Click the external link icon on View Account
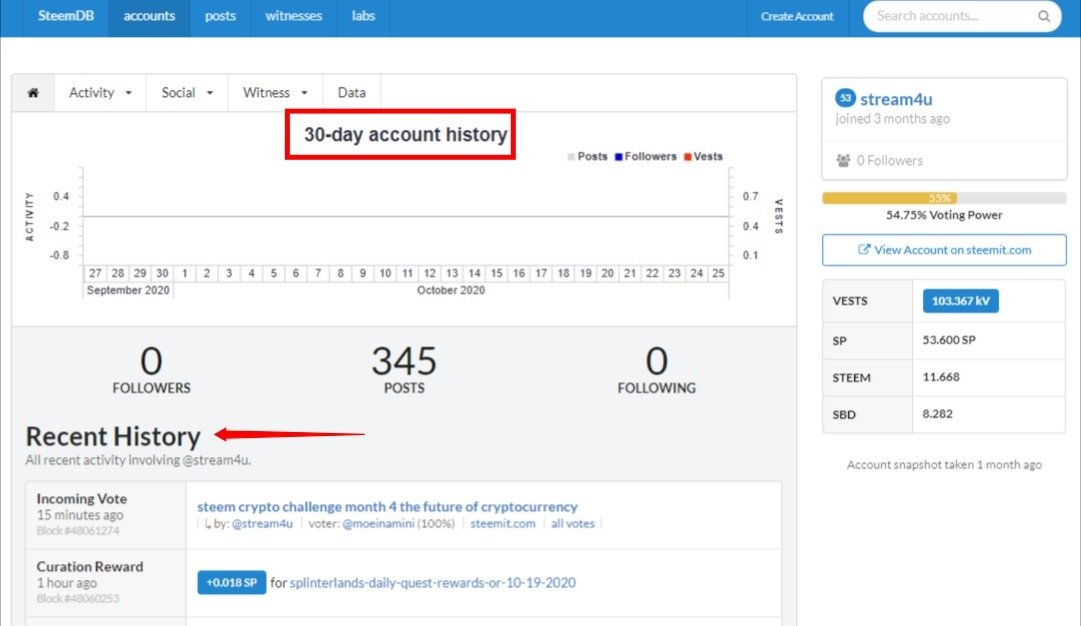 coord(863,250)
